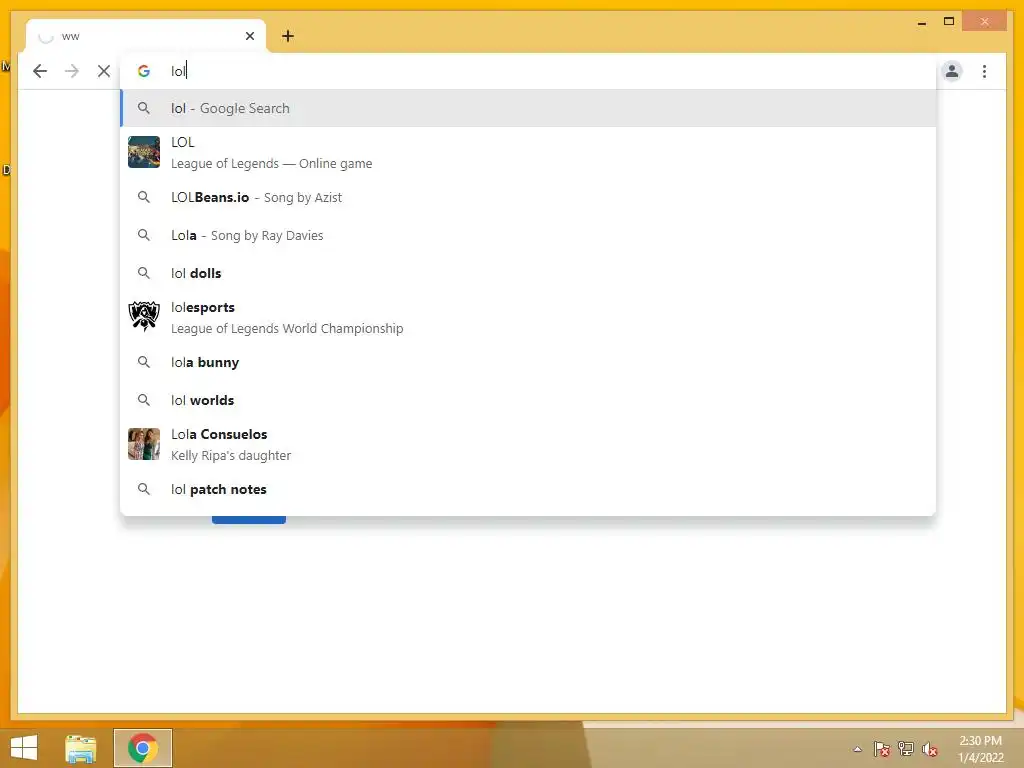Open Action Center flag icon in tray
This screenshot has height=768, width=1024.
coord(882,749)
